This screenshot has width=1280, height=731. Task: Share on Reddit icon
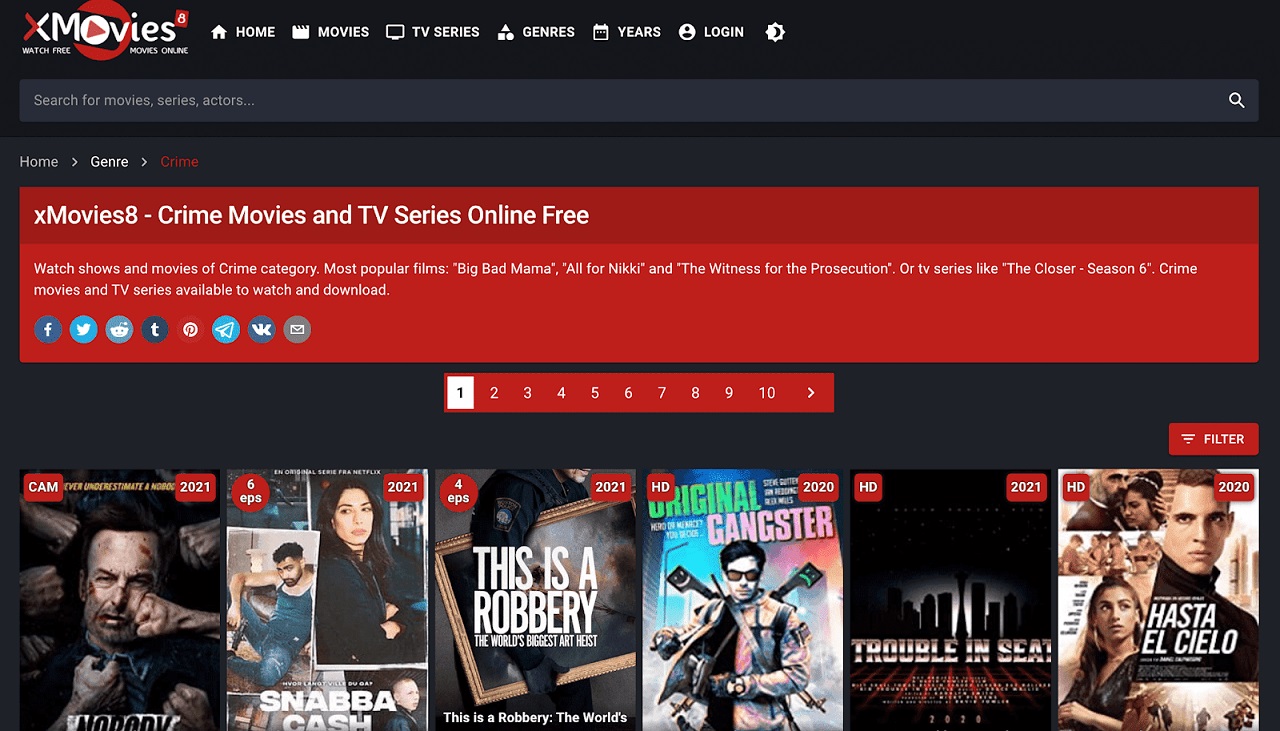pos(119,329)
